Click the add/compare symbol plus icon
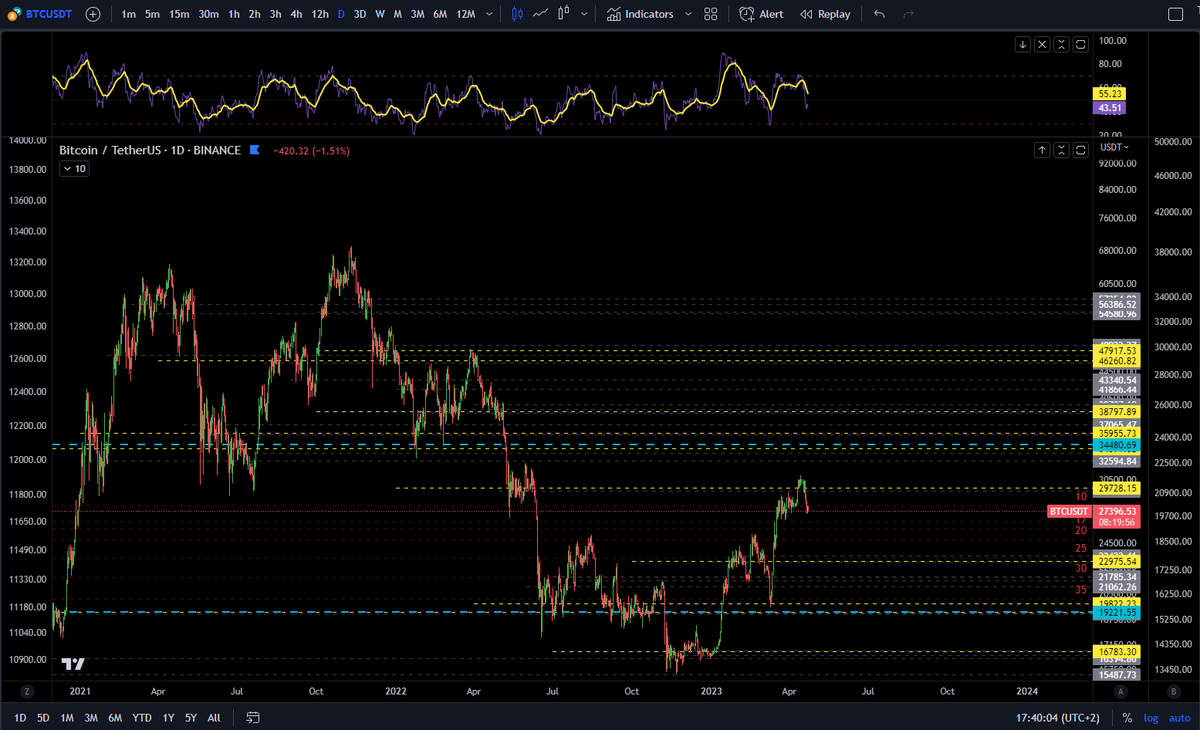Screen dimensions: 1200x730 pos(93,14)
